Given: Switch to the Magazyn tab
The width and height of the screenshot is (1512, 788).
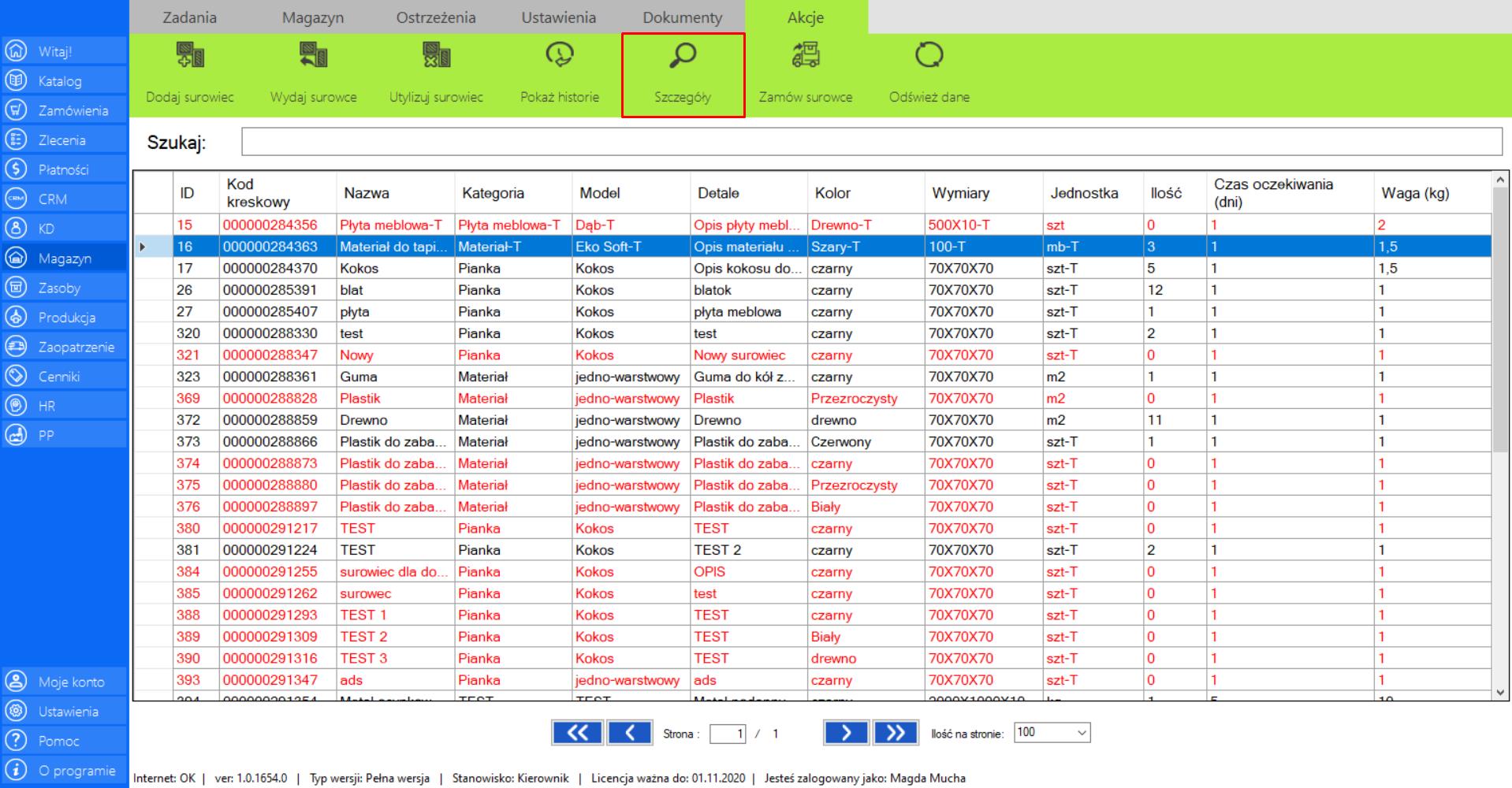Looking at the screenshot, I should (313, 17).
